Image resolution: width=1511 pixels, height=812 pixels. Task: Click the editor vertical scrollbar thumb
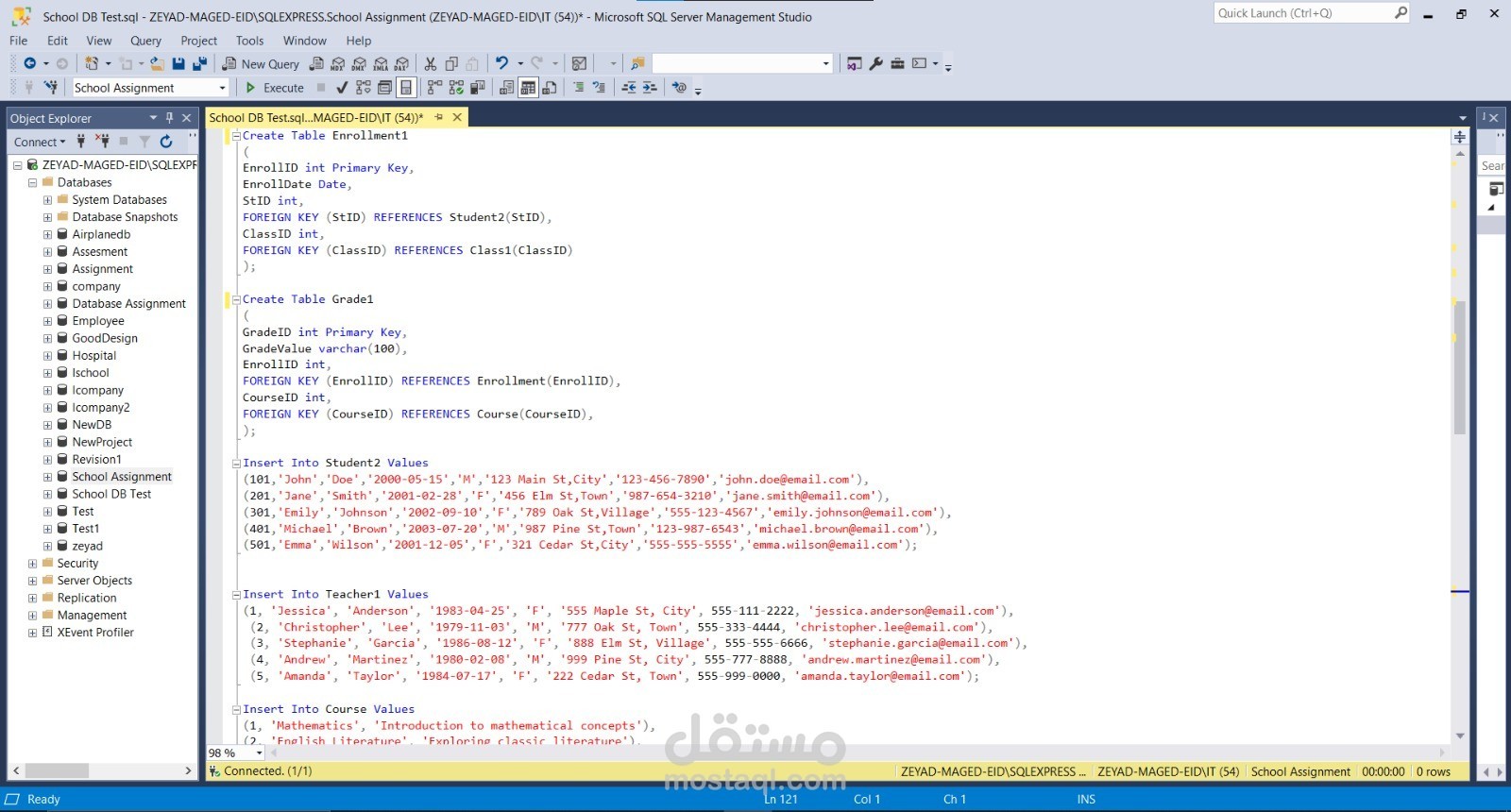[1460, 366]
